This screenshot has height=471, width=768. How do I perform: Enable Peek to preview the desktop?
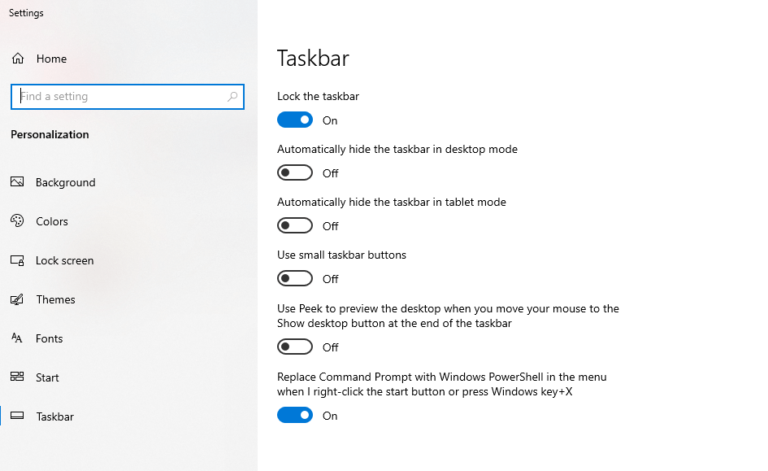295,347
